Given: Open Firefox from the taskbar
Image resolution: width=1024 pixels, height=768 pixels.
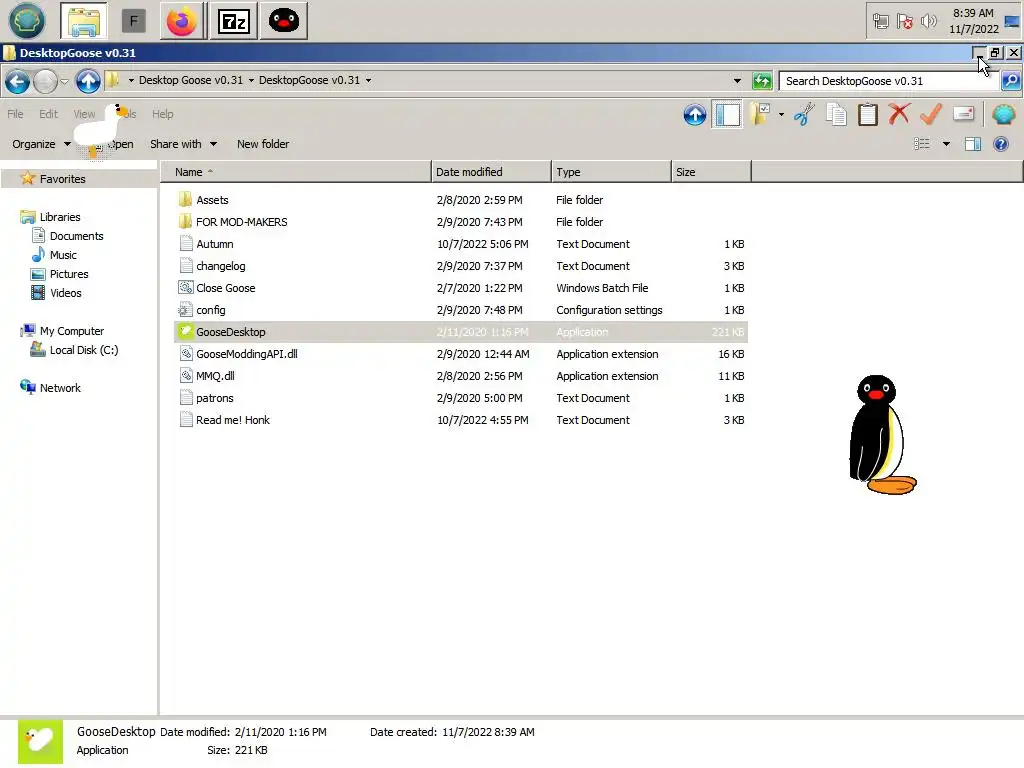Looking at the screenshot, I should [182, 22].
